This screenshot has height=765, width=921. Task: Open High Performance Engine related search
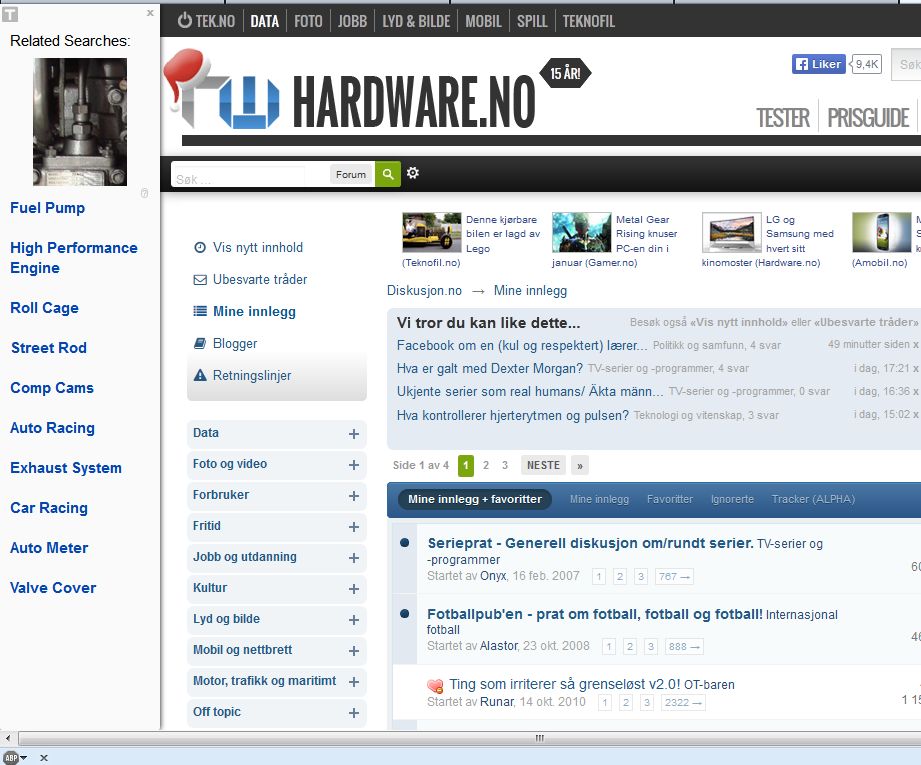(x=73, y=257)
